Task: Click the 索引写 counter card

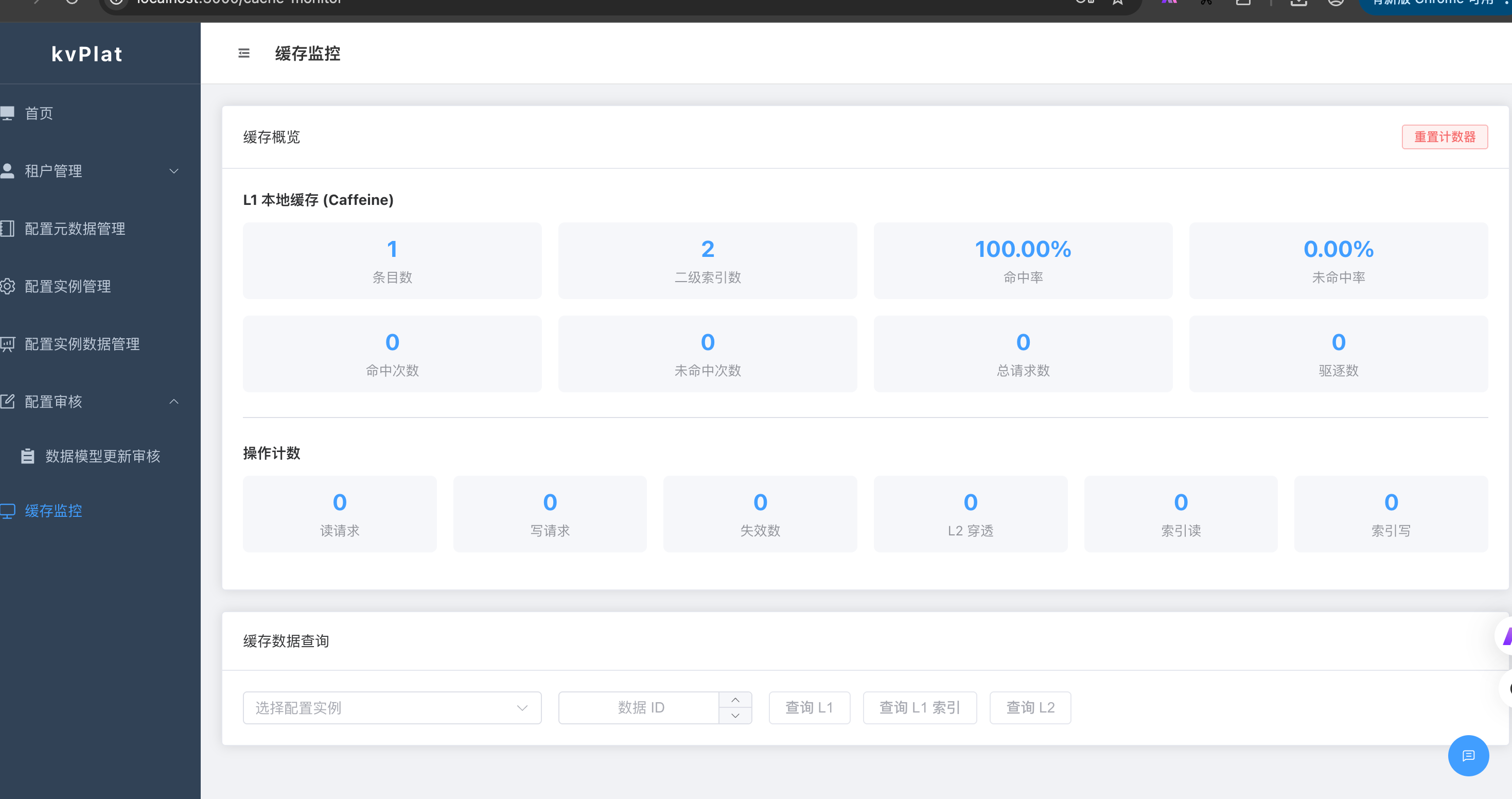Action: (x=1391, y=514)
